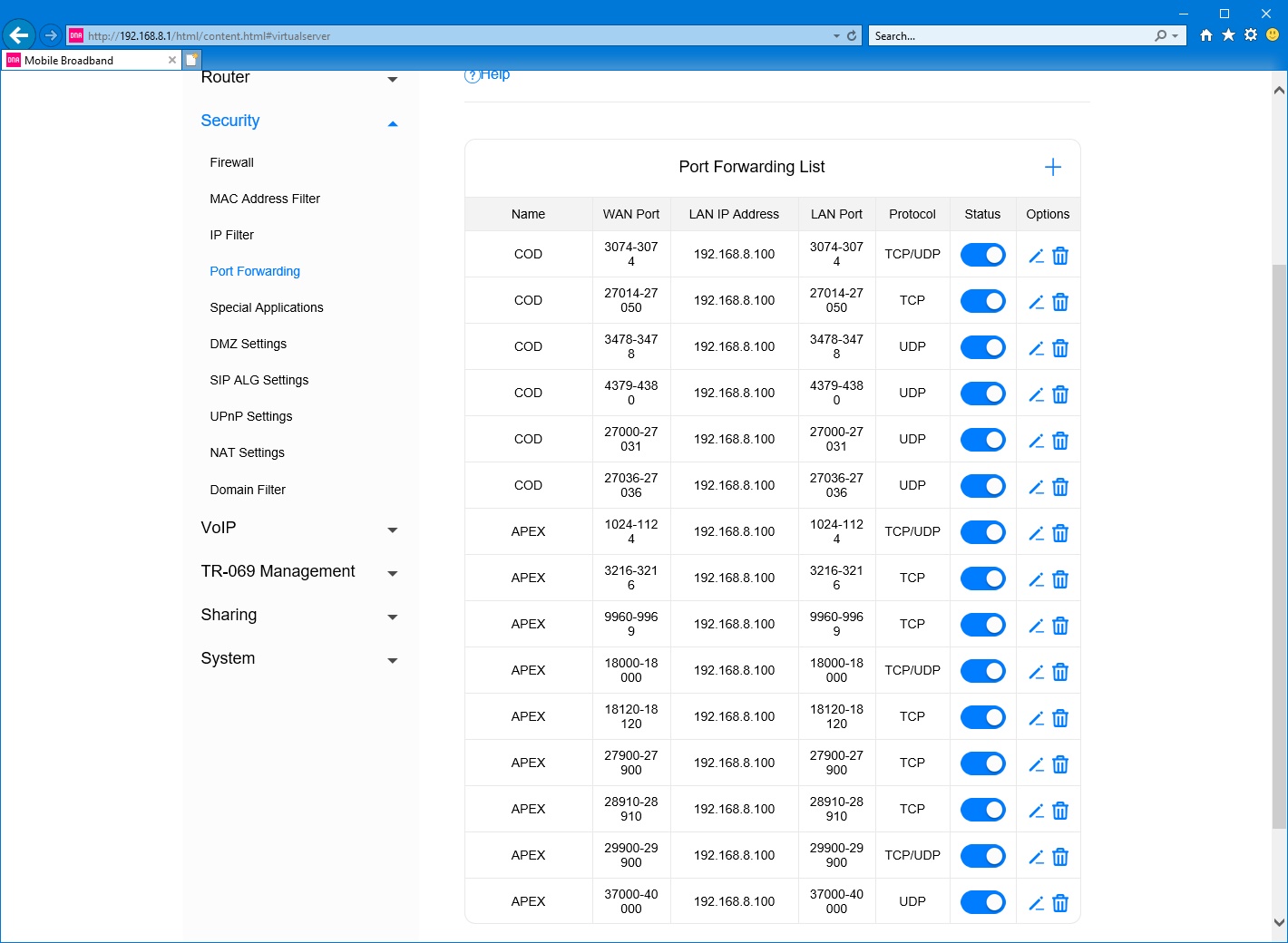Image resolution: width=1288 pixels, height=943 pixels.
Task: Click the browser Back arrow button
Action: (x=19, y=35)
